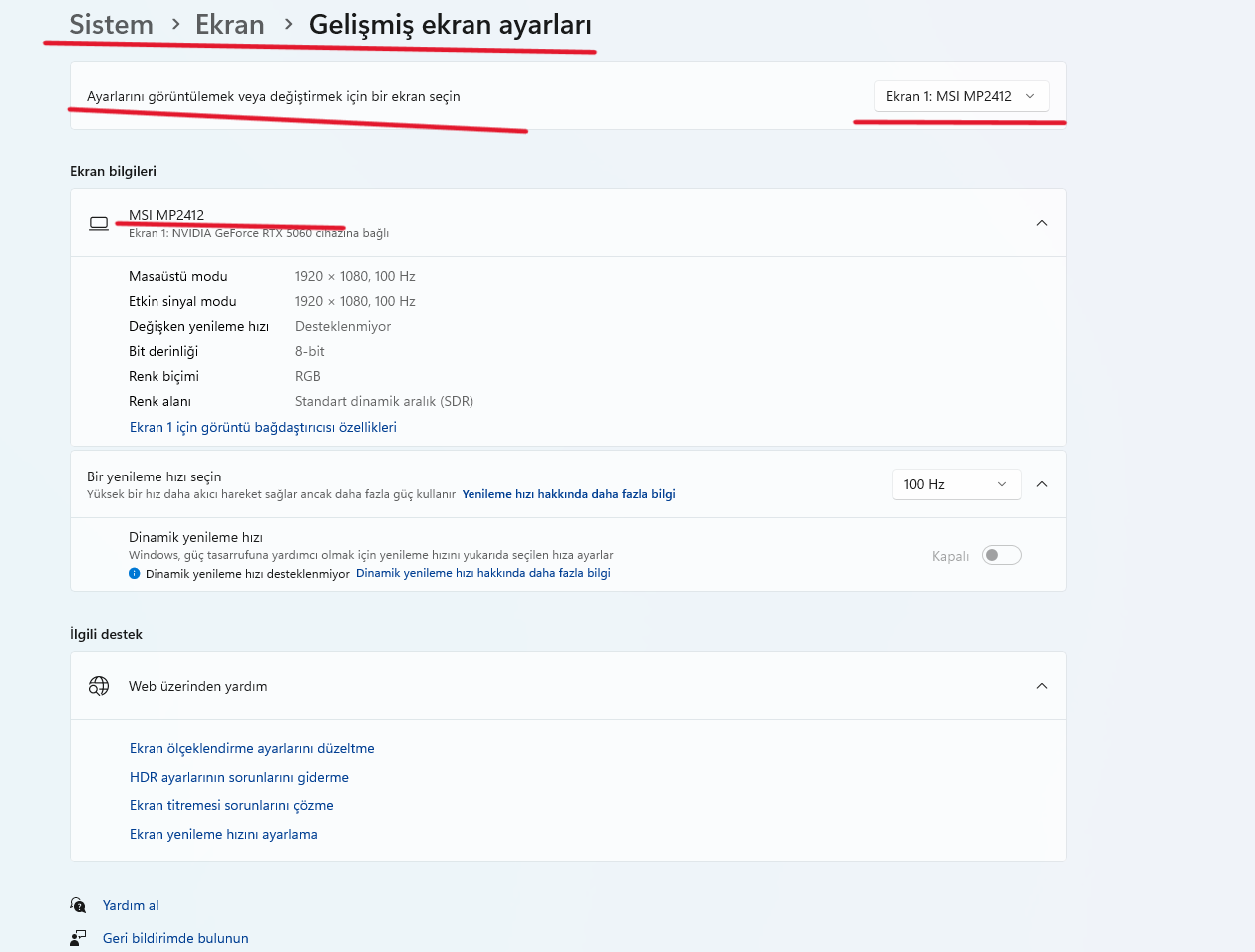The height and width of the screenshot is (952, 1255).
Task: Open the 100 Hz refresh rate dropdown
Action: (956, 484)
